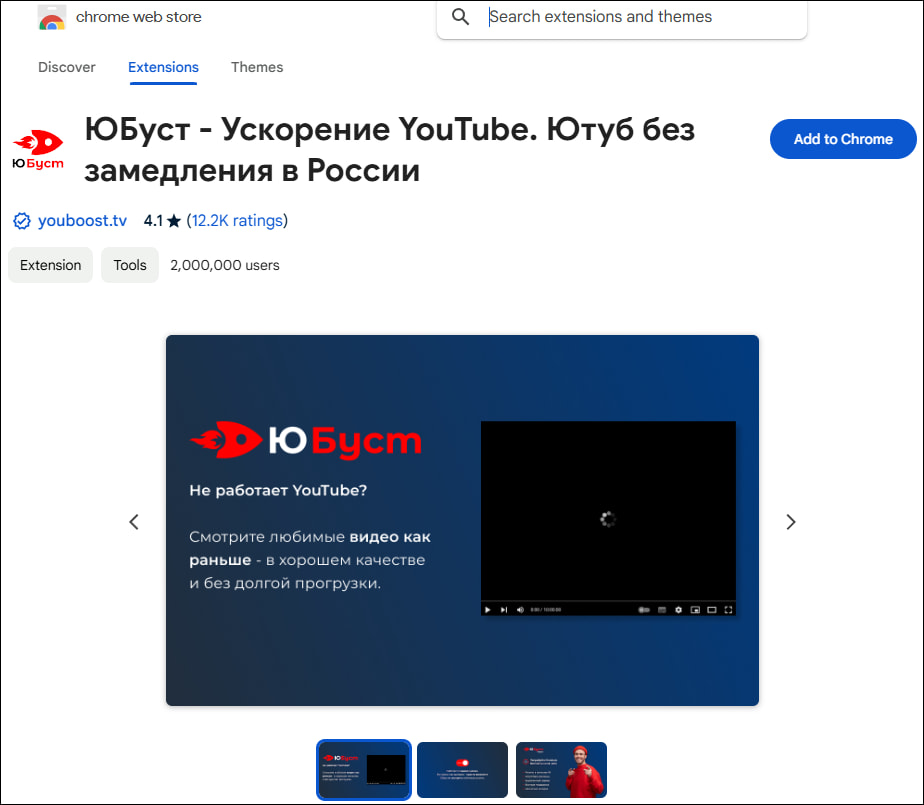Click the ЮБуст extension title heading
The image size is (924, 805).
click(x=390, y=150)
